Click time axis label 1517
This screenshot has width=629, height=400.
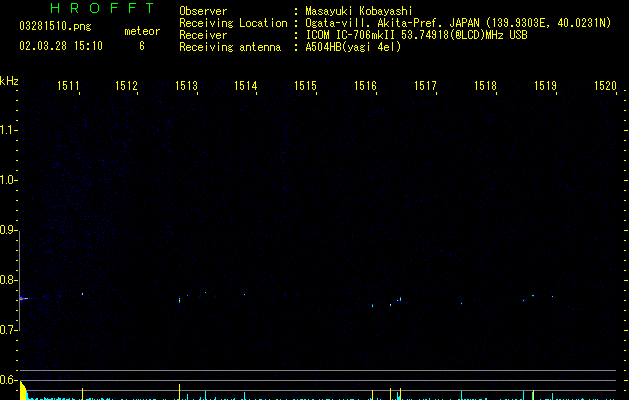coord(425,85)
